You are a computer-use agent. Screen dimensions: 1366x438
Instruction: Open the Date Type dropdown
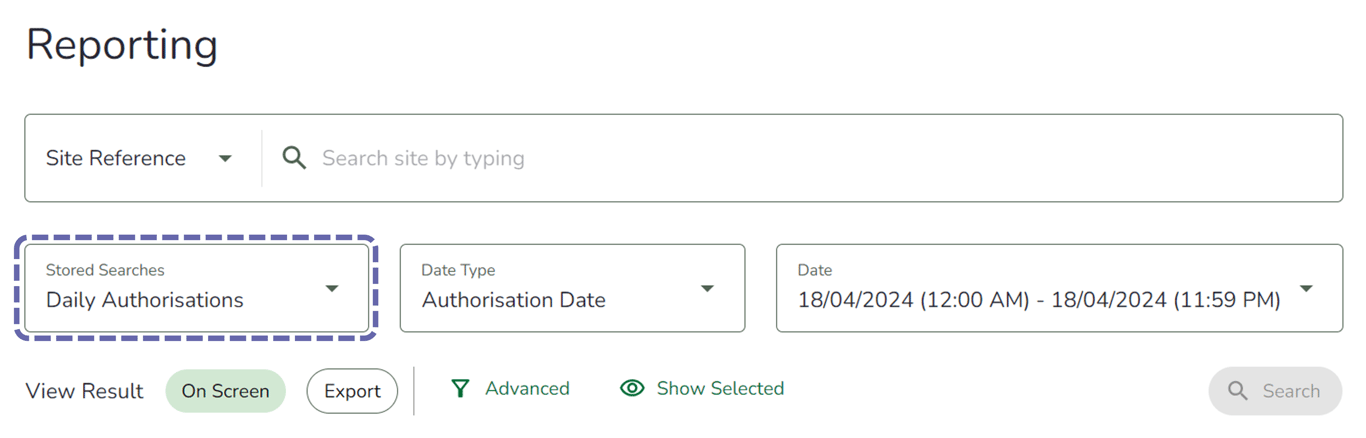572,288
